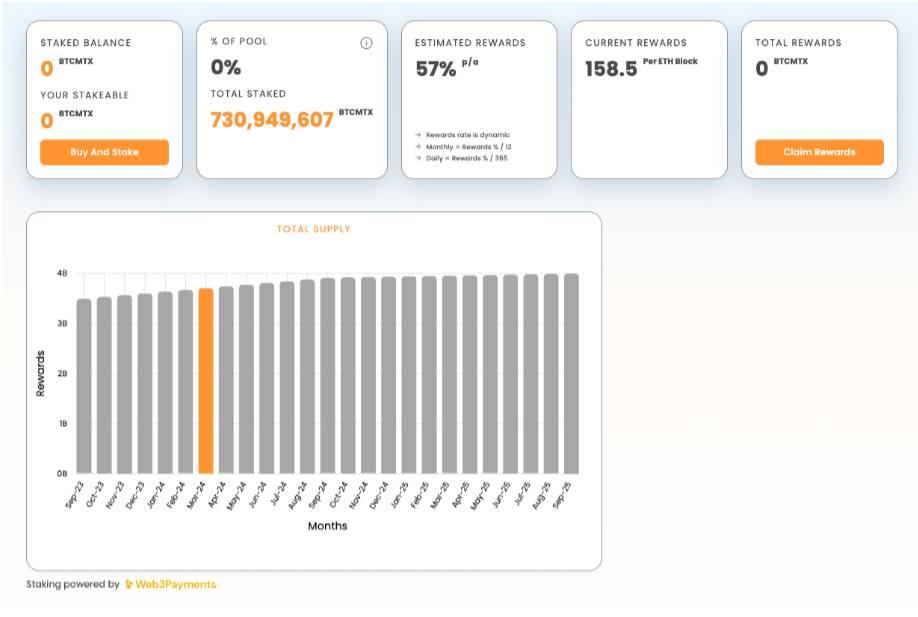Click the Jan-25 month label on axis
This screenshot has width=918, height=617.
(400, 495)
